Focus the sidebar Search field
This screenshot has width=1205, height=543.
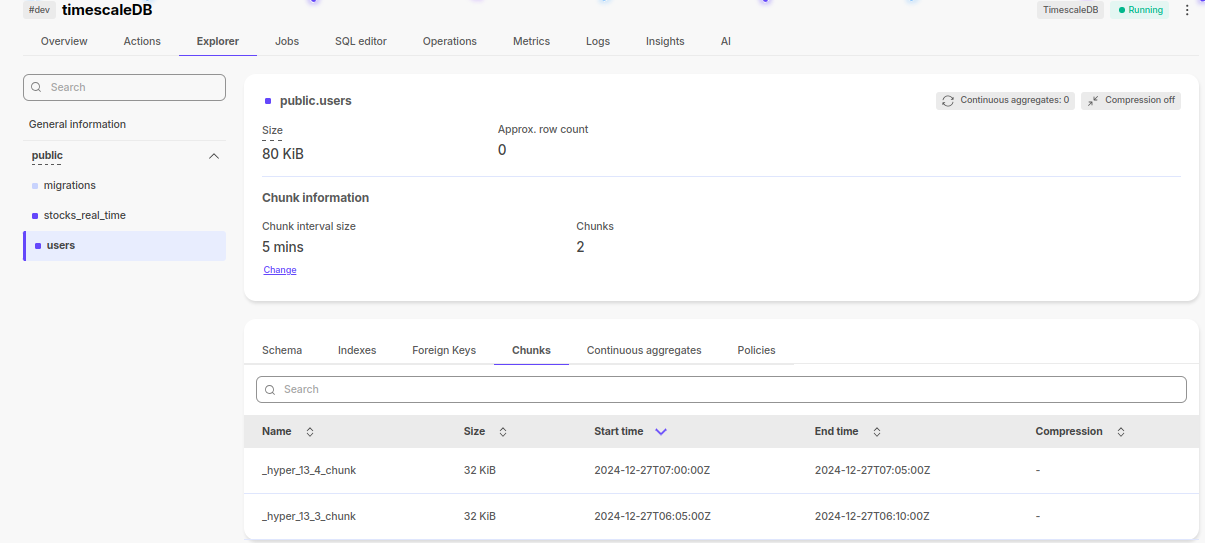124,87
